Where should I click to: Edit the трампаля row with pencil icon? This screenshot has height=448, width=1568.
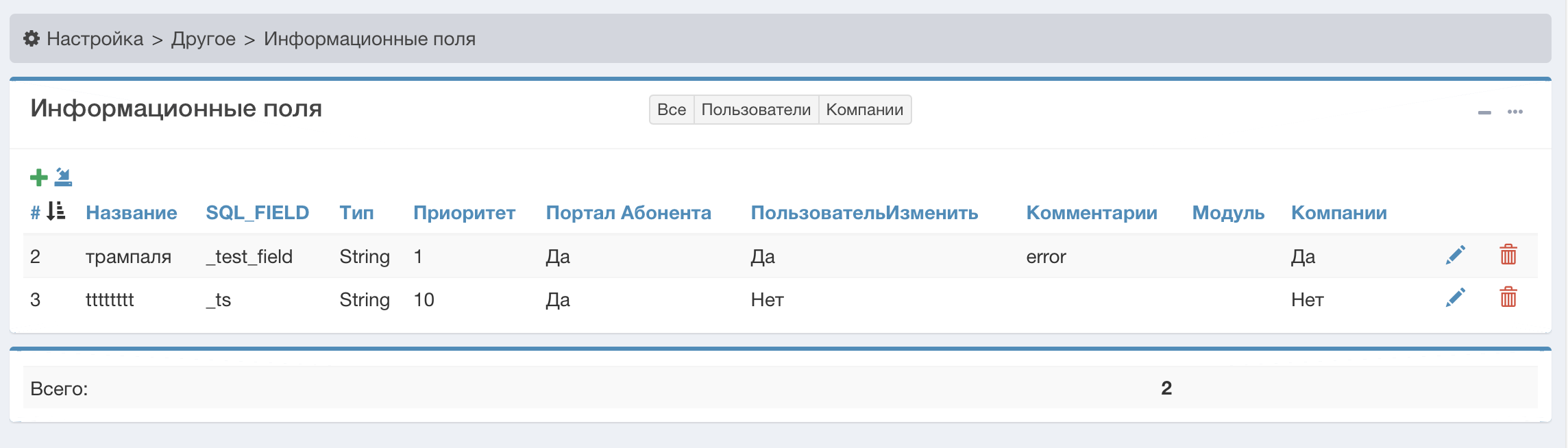click(x=1455, y=256)
